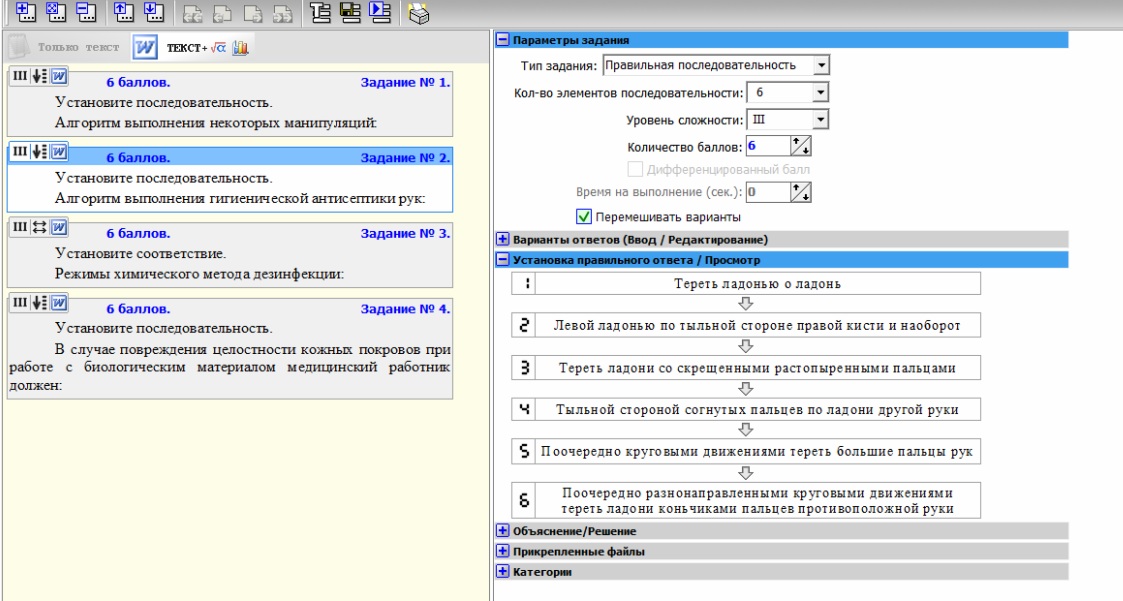Click the matching-type icon on Задание № 3
The image size is (1123, 601).
(x=39, y=227)
